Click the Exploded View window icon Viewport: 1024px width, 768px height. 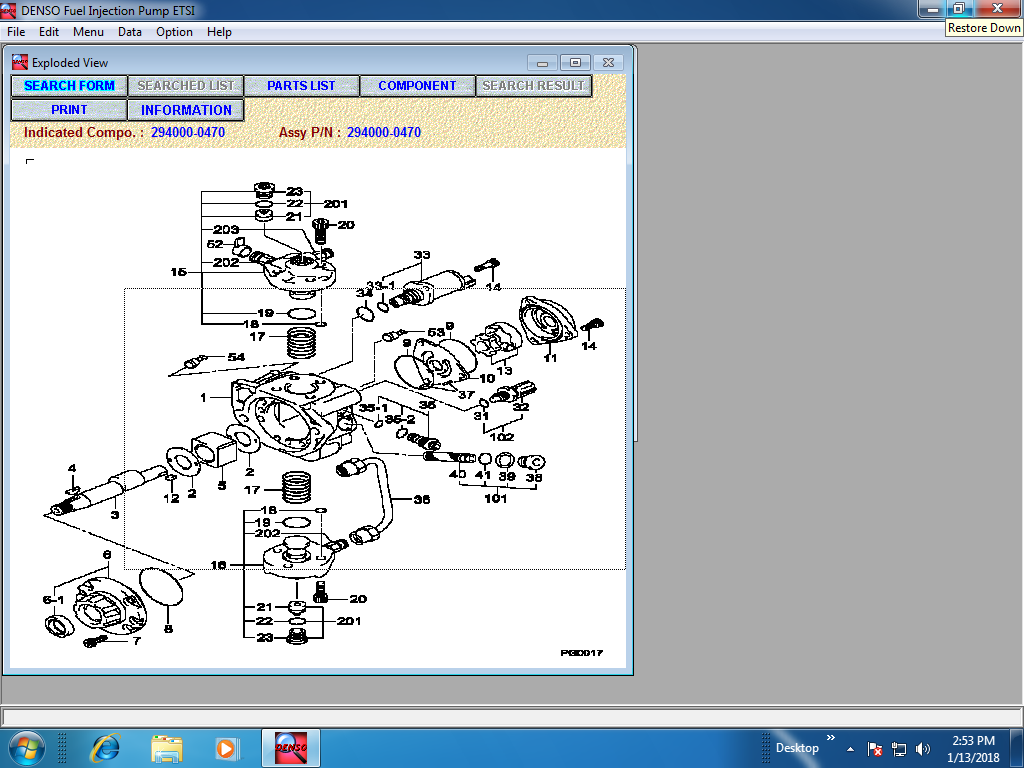pos(20,62)
